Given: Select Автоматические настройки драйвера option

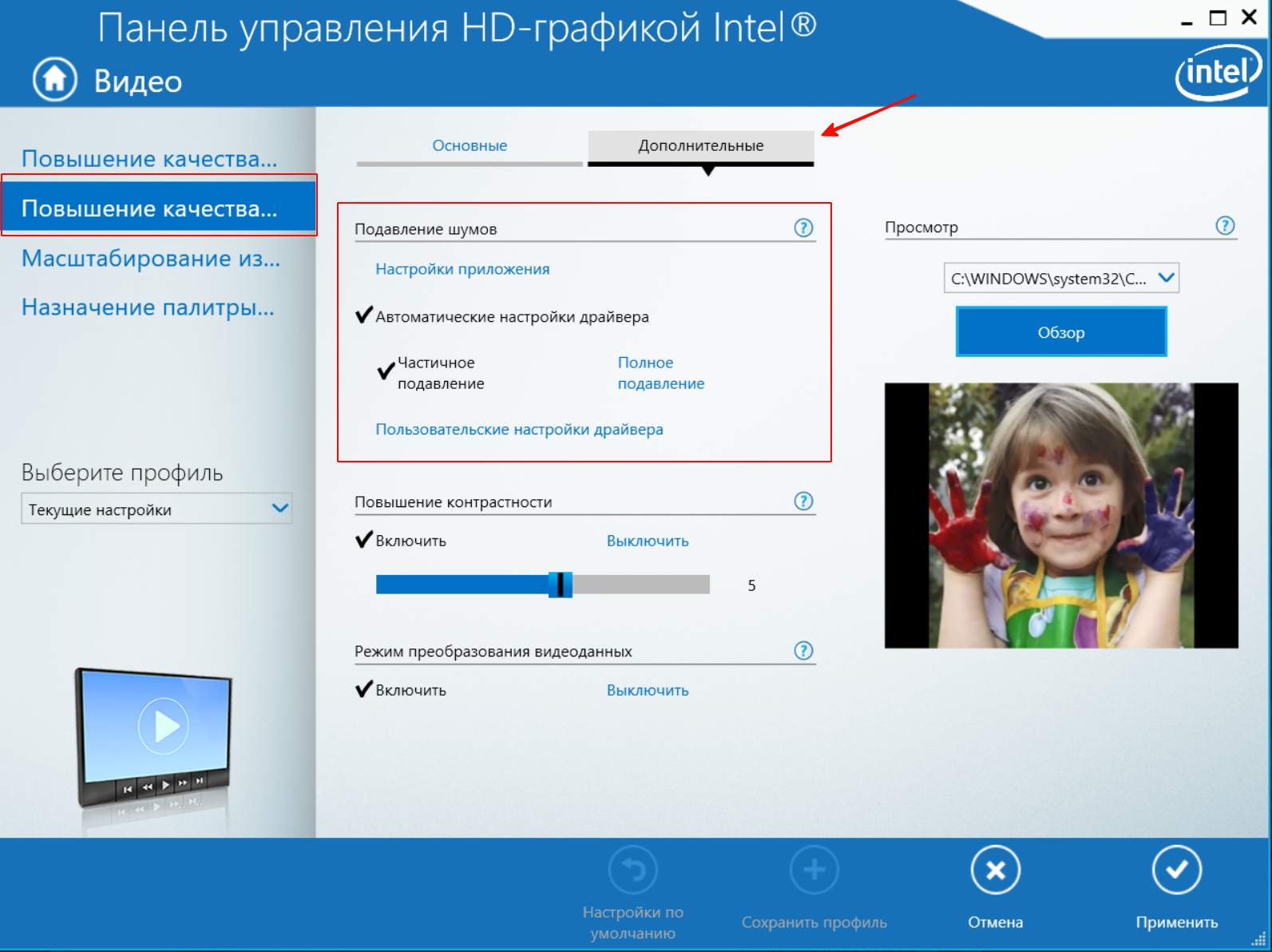Looking at the screenshot, I should (502, 316).
